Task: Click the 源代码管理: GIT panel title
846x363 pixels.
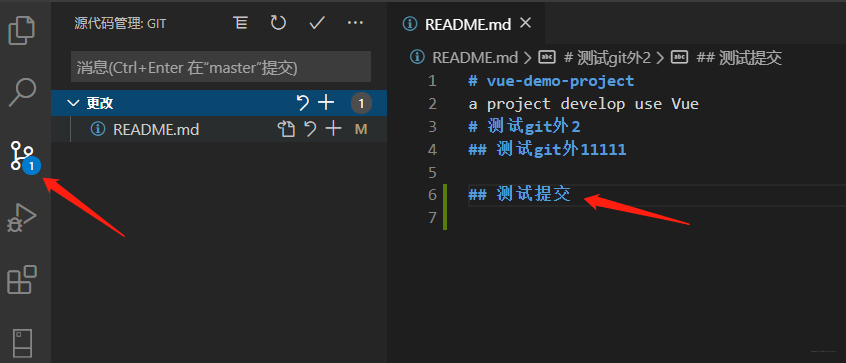Action: pyautogui.click(x=120, y=23)
